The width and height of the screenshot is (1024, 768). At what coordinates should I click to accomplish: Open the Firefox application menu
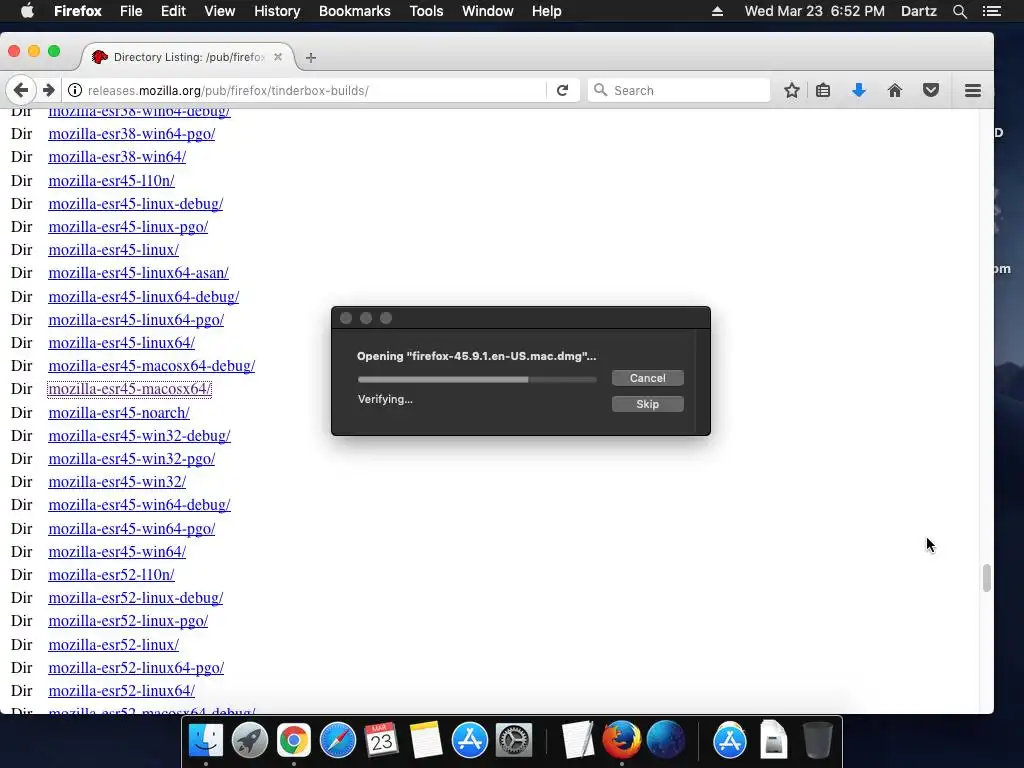(x=78, y=11)
